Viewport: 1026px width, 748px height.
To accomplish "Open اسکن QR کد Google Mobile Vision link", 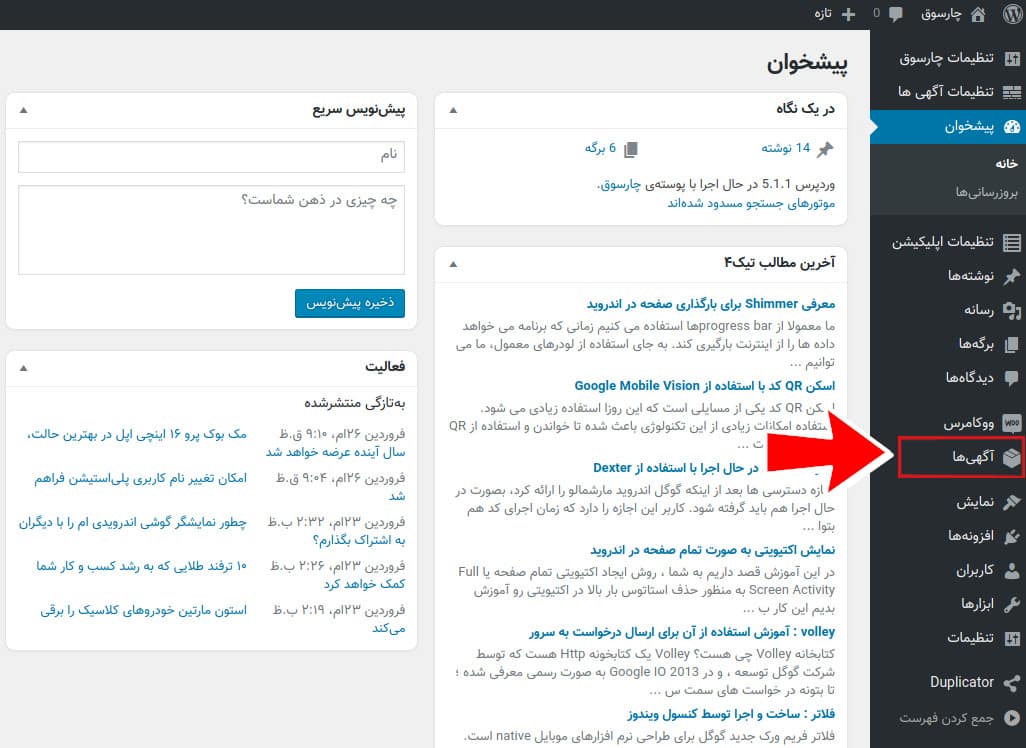I will (705, 386).
